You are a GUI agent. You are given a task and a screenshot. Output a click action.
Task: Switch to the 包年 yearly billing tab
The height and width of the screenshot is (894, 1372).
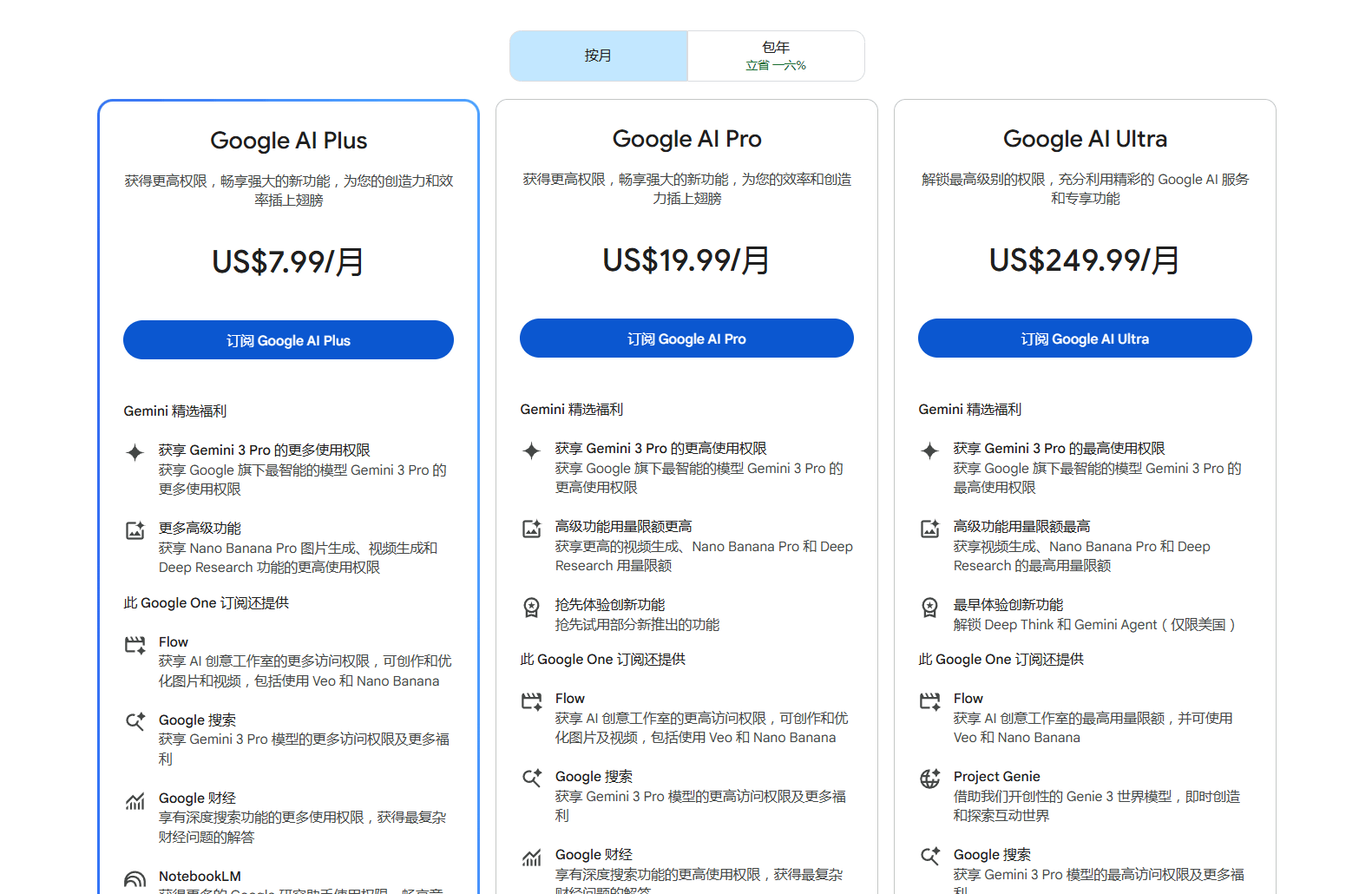click(x=776, y=56)
